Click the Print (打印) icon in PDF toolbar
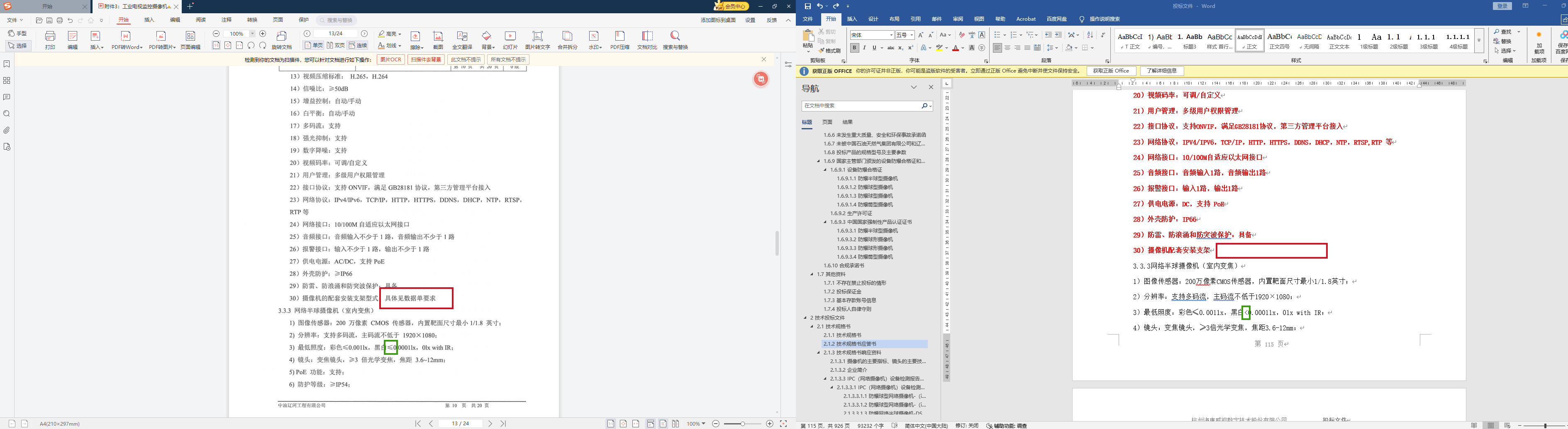Image resolution: width=1568 pixels, height=429 pixels. [x=51, y=40]
